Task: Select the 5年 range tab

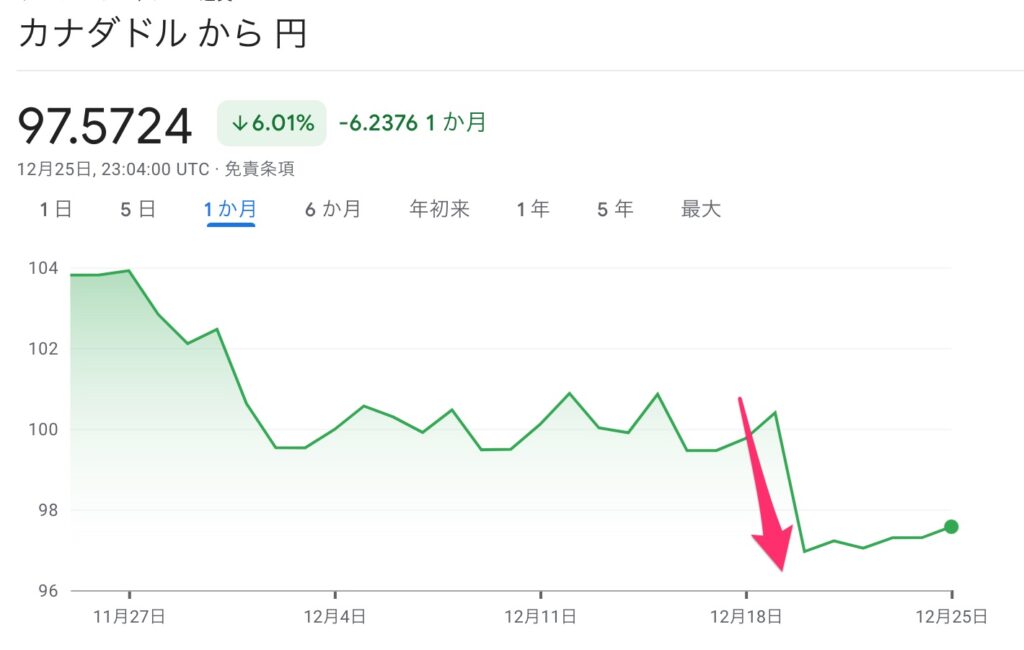Action: pos(615,209)
